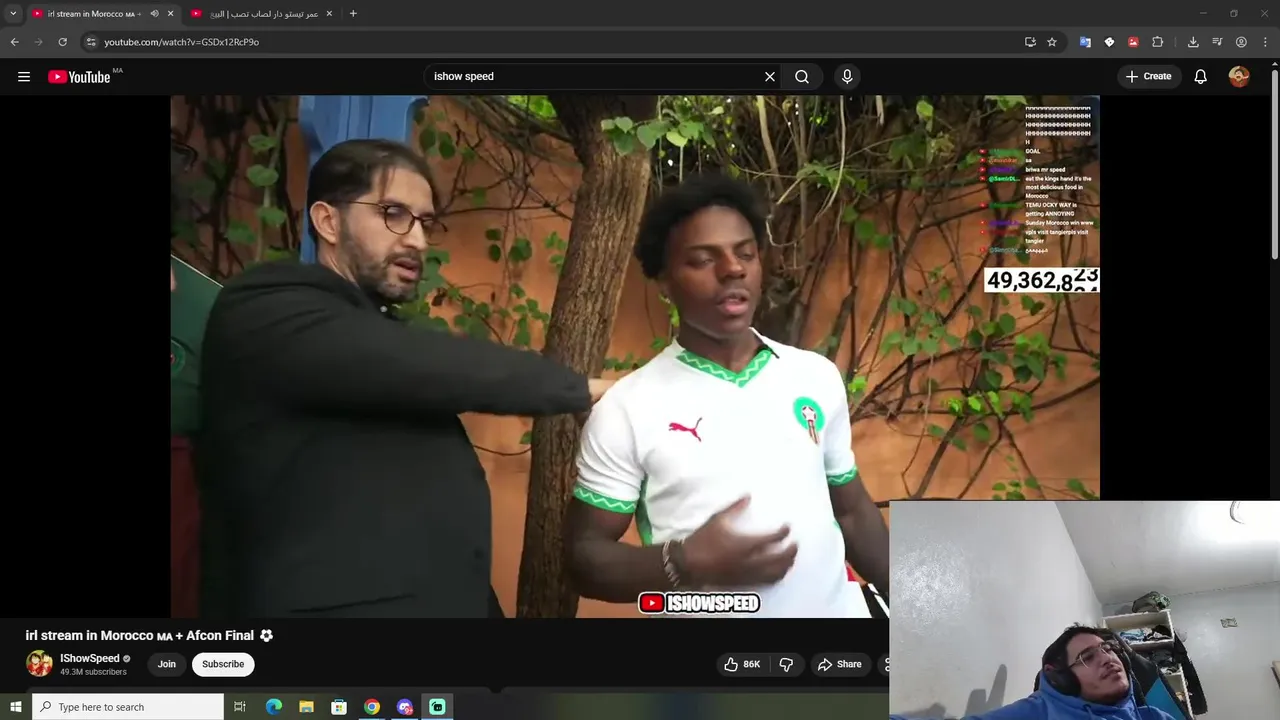
Task: Open the Extensions puzzle menu
Action: [x=1158, y=42]
